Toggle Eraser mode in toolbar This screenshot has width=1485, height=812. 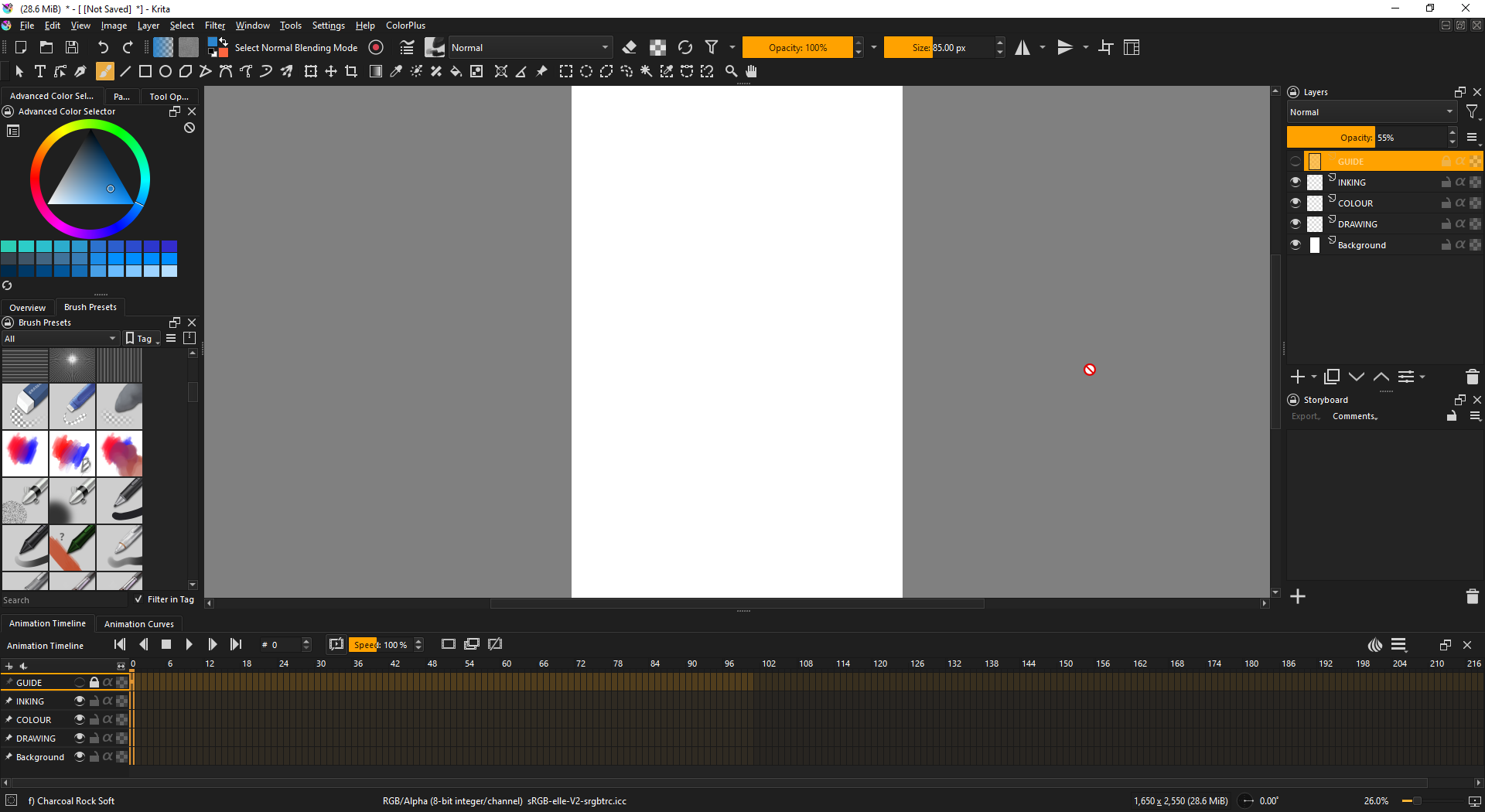click(630, 47)
